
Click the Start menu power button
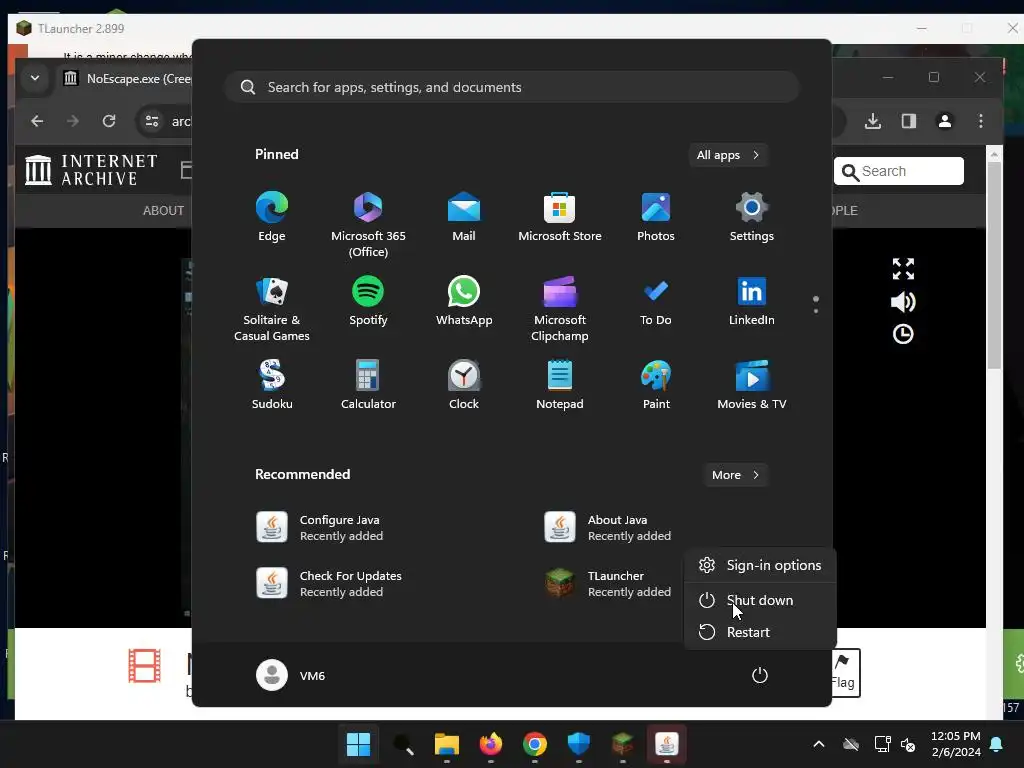coord(760,675)
